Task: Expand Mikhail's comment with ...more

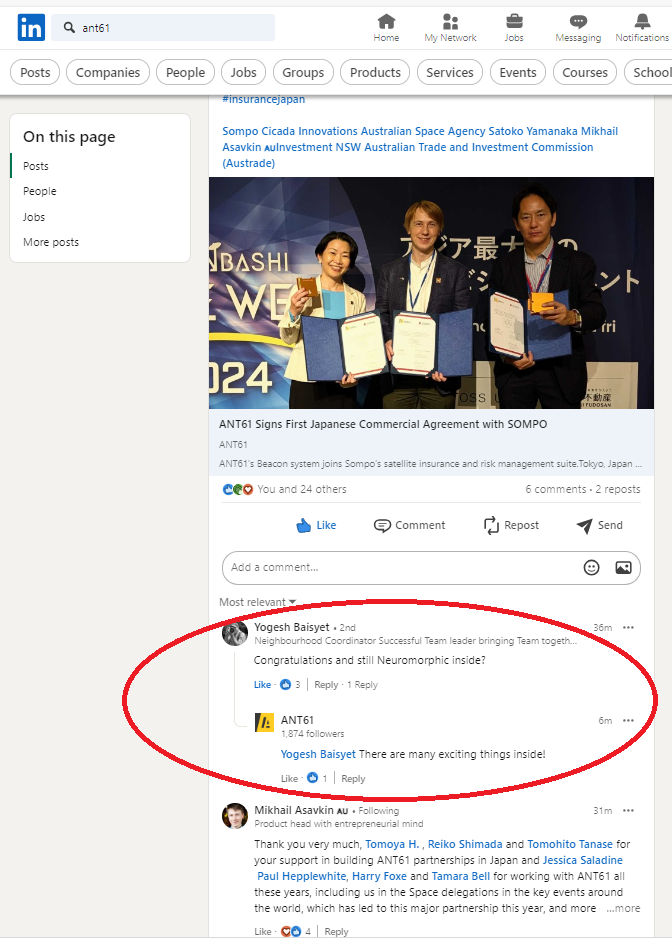Action: coord(623,908)
